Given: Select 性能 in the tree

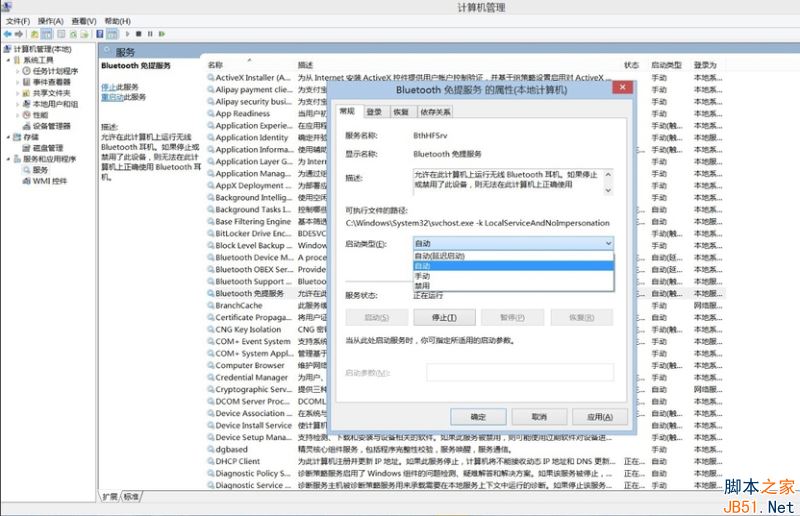Looking at the screenshot, I should click(40, 115).
